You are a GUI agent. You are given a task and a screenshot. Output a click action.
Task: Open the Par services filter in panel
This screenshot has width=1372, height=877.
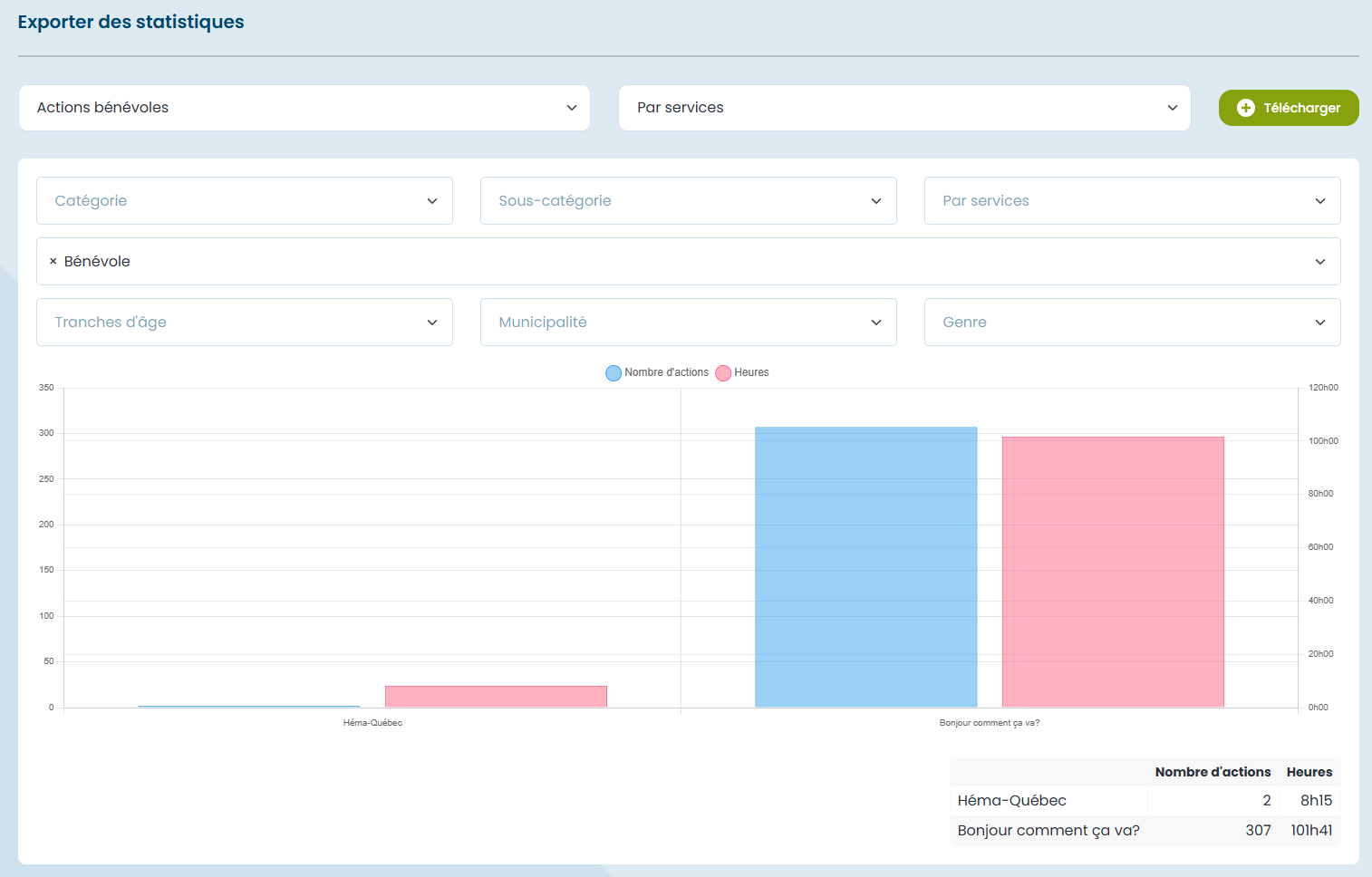[1132, 201]
